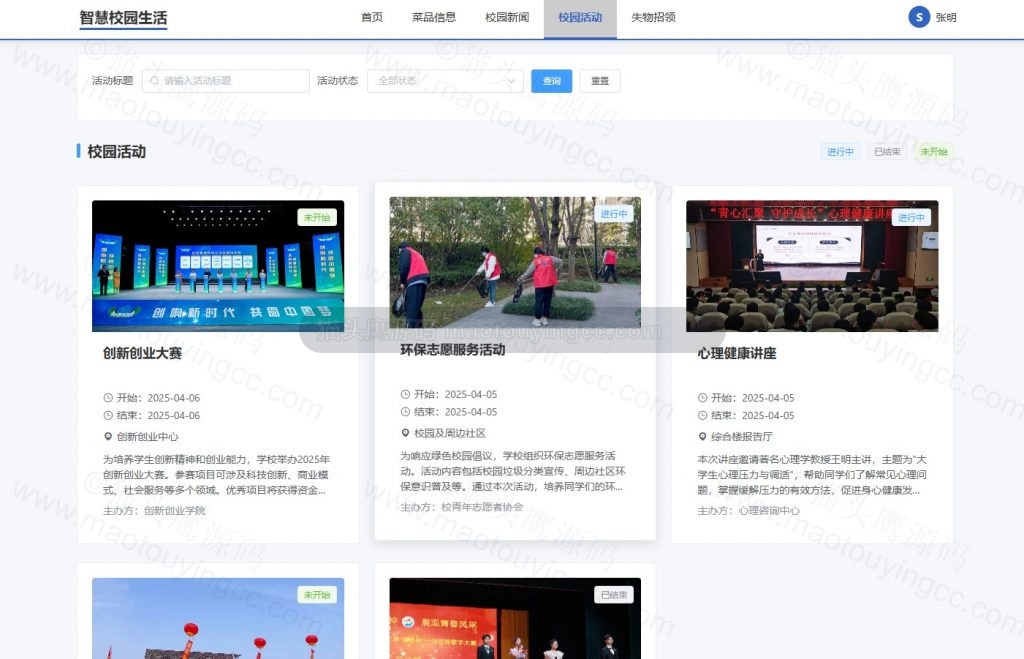Screen dimensions: 1024x659
Task: Open 创新创业大赛 activity image
Action: tap(218, 266)
